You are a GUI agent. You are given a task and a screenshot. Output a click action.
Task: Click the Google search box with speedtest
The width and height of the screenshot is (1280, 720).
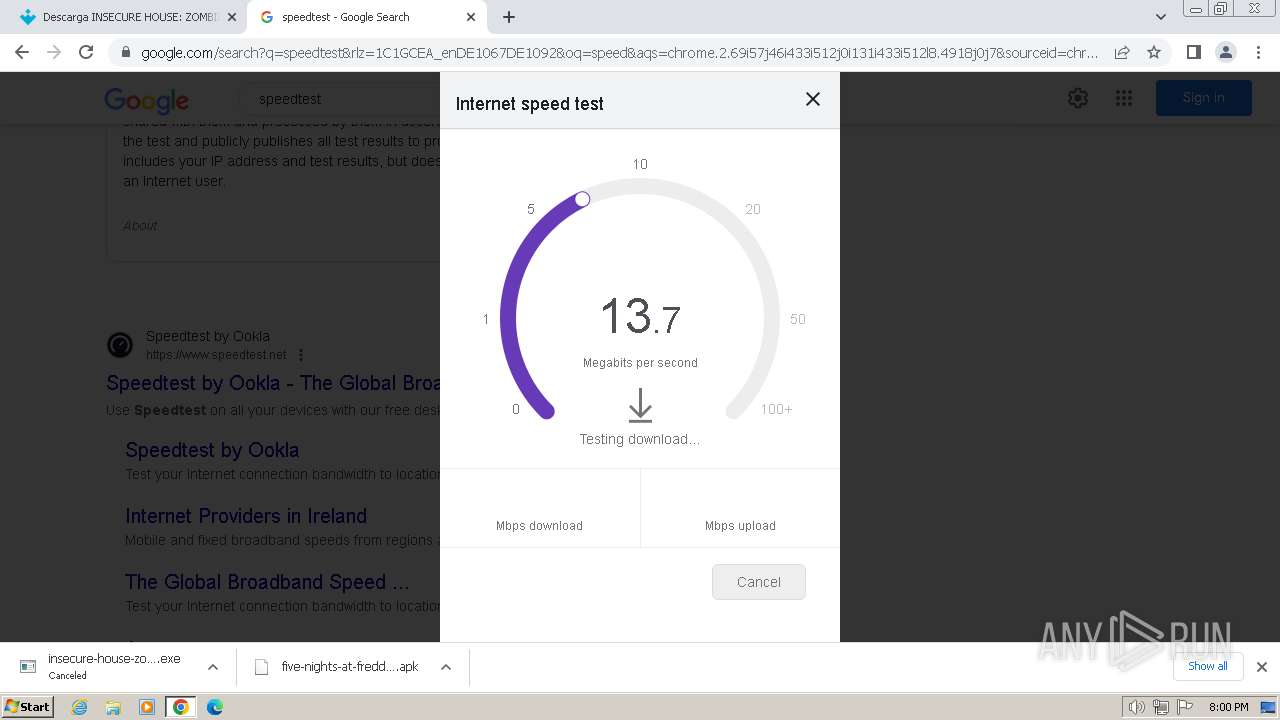[x=340, y=99]
